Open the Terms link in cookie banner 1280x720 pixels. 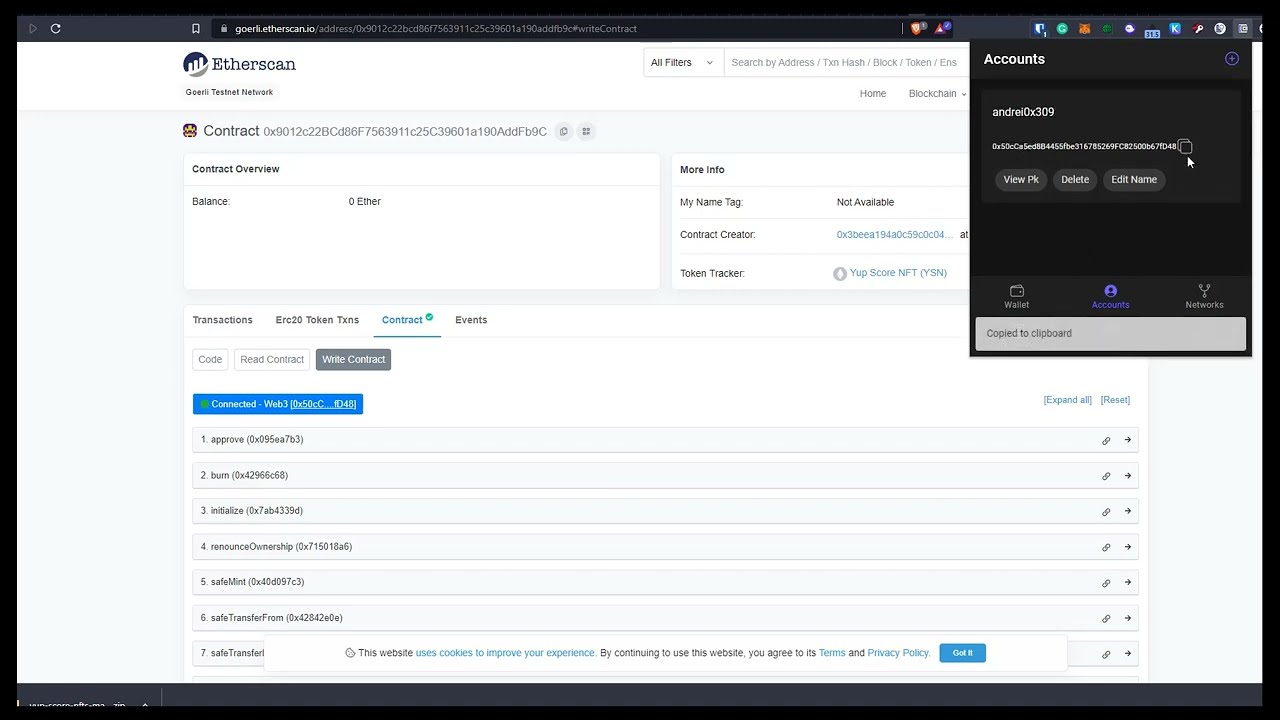coord(832,653)
